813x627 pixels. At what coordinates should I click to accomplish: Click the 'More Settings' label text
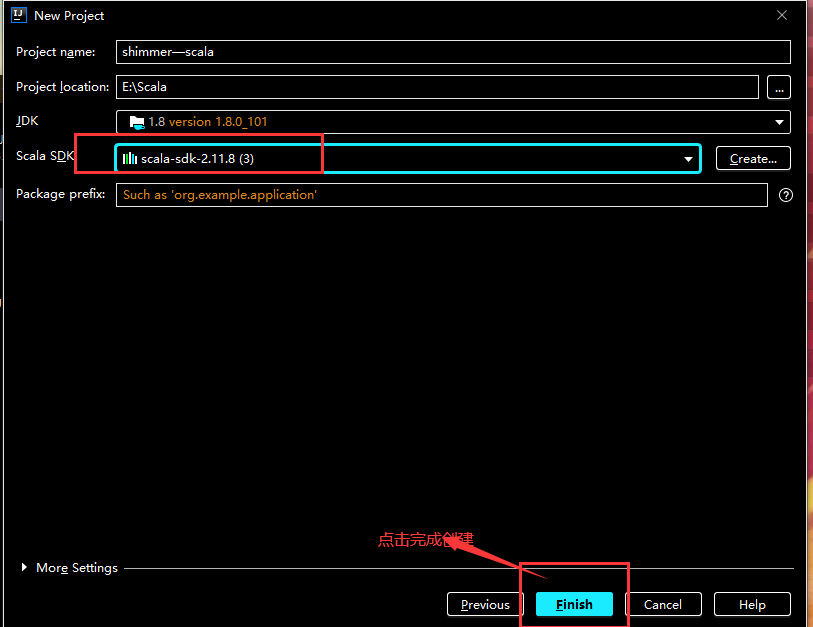click(x=77, y=568)
